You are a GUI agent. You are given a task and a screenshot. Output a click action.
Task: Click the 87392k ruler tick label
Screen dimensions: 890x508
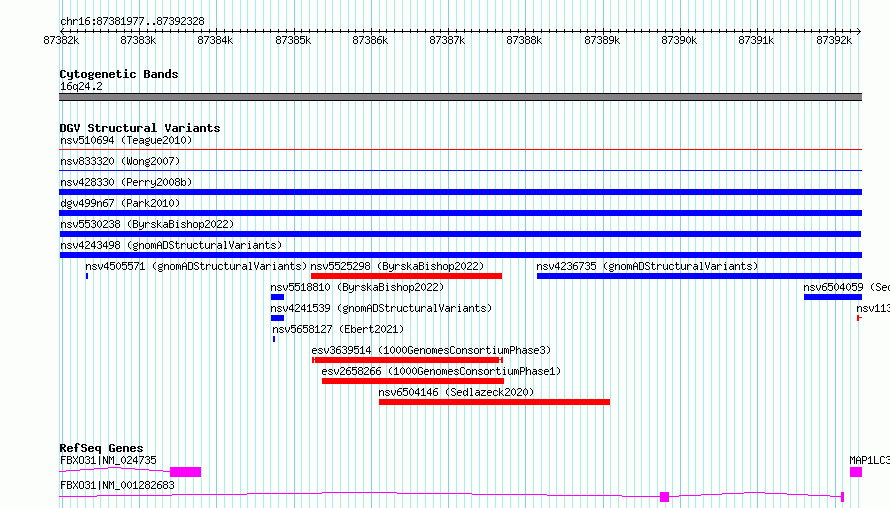coord(834,40)
